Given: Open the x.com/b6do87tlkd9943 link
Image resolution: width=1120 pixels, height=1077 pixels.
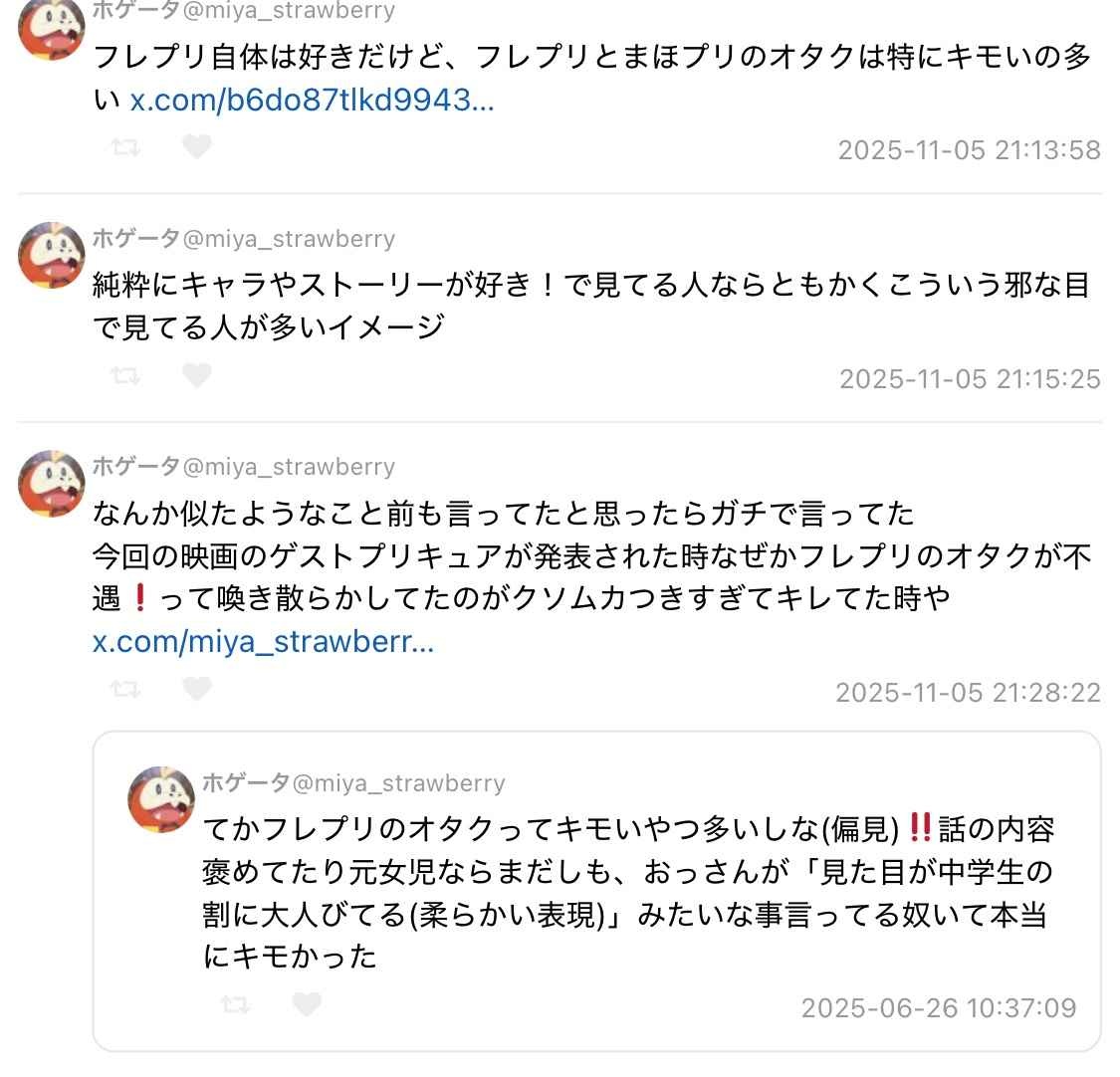Looking at the screenshot, I should 313,100.
